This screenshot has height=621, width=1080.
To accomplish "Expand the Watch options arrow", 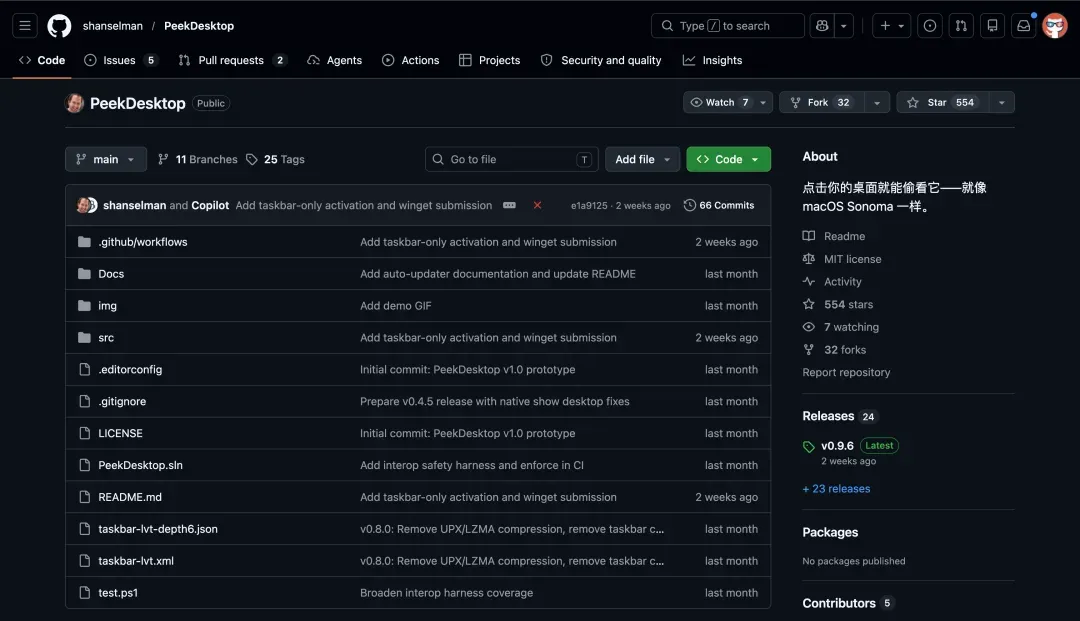I will [x=763, y=102].
